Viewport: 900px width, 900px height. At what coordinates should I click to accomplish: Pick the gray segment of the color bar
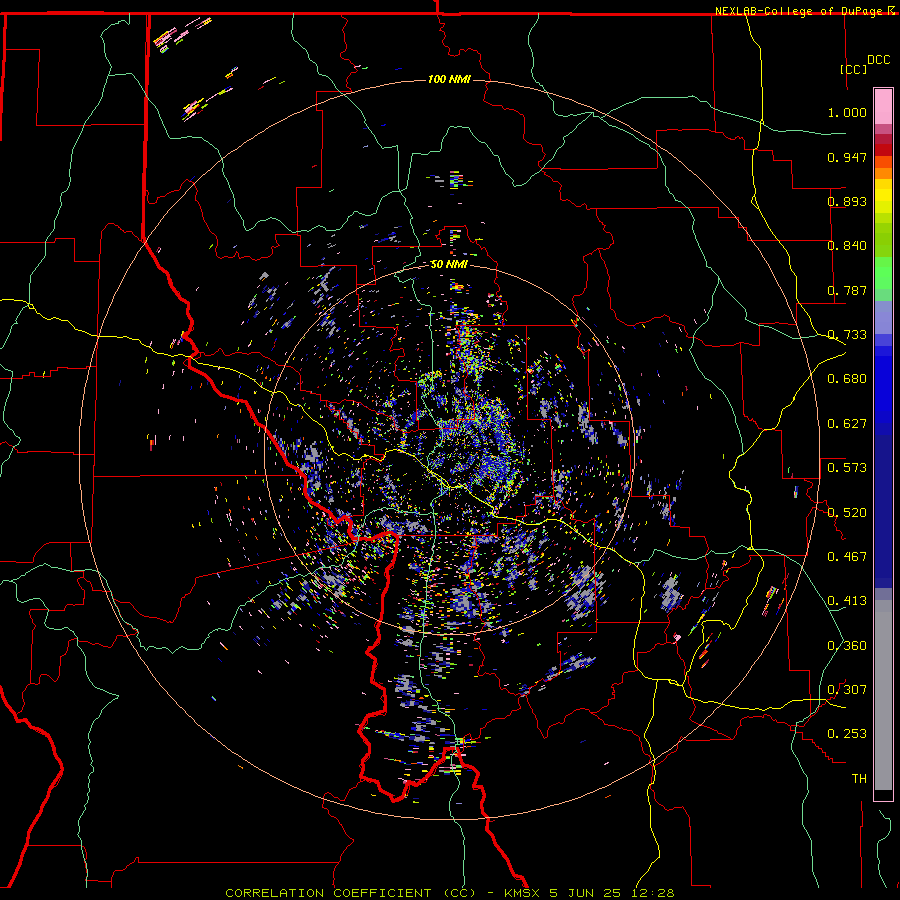[x=883, y=695]
